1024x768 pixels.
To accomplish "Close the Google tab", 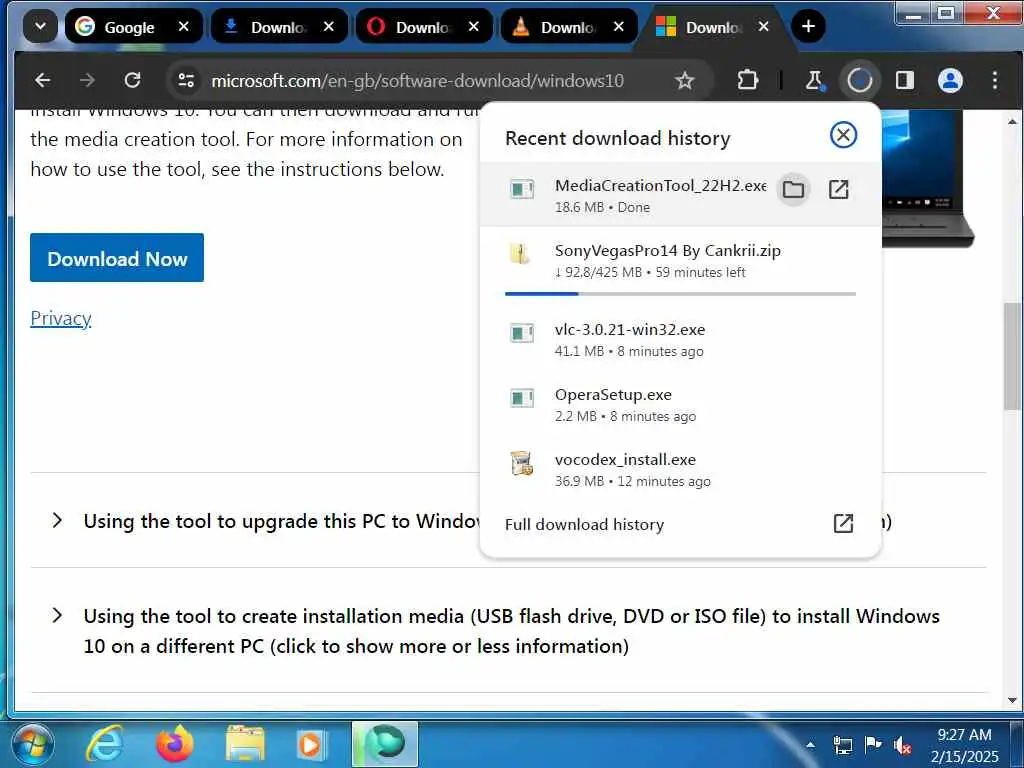I will 184,27.
